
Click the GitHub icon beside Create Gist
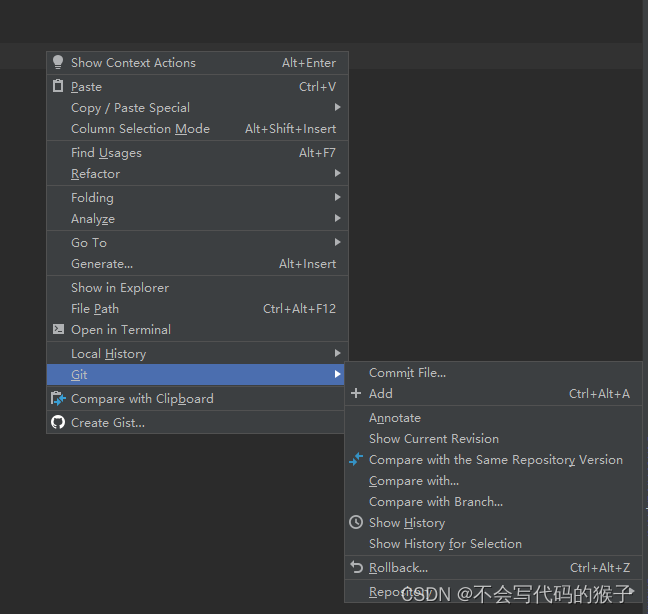click(x=58, y=422)
